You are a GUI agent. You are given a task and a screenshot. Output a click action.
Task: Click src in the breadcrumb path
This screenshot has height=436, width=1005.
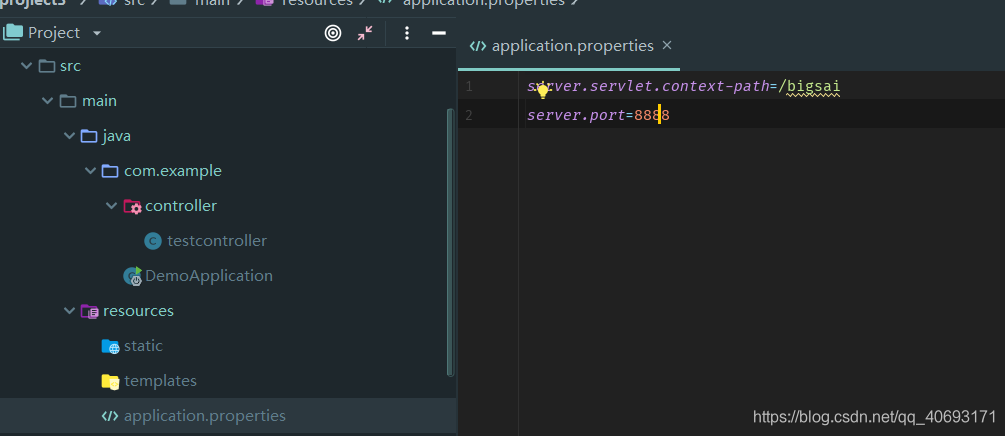point(134,3)
